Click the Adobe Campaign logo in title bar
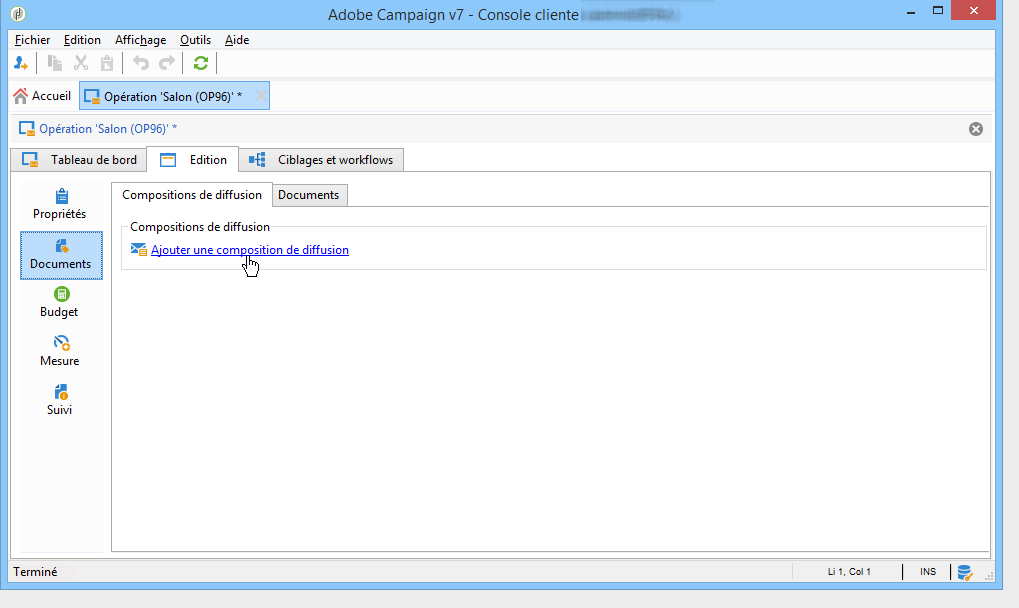Screen dimensions: 1019x608 18,14
